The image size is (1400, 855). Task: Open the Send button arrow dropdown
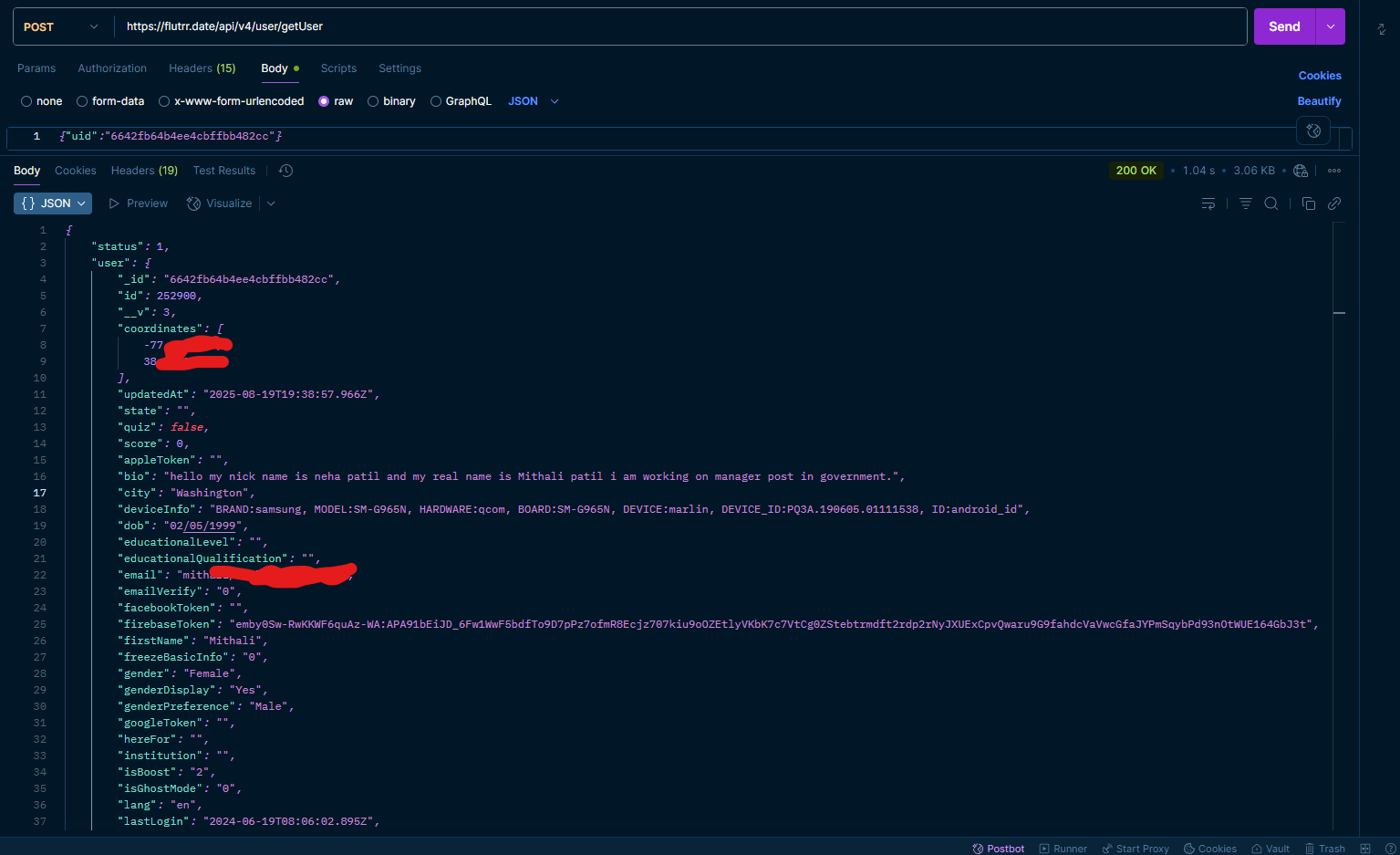pyautogui.click(x=1331, y=26)
